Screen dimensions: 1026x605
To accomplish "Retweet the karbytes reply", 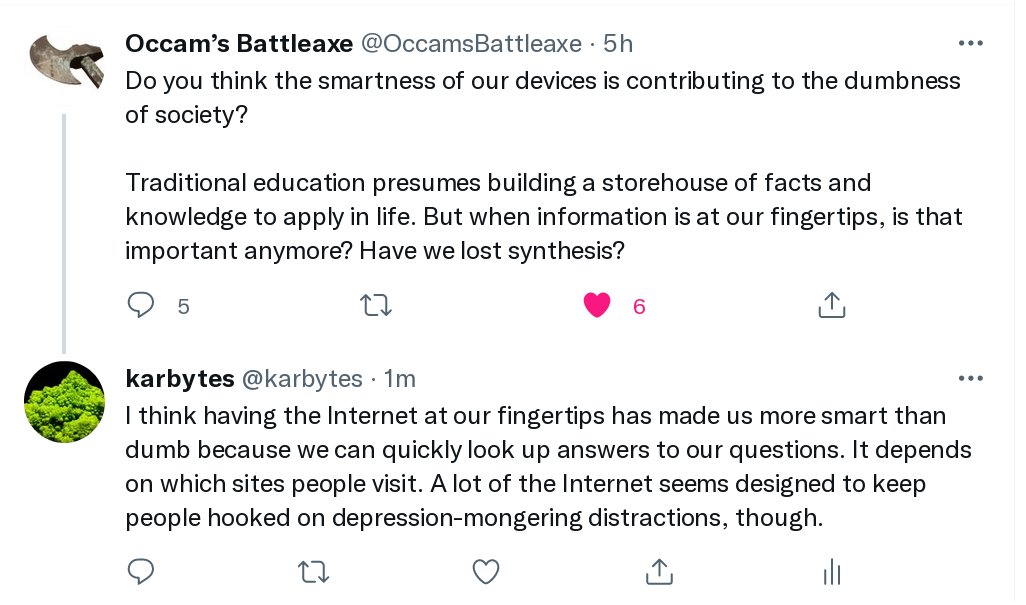I will click(313, 572).
